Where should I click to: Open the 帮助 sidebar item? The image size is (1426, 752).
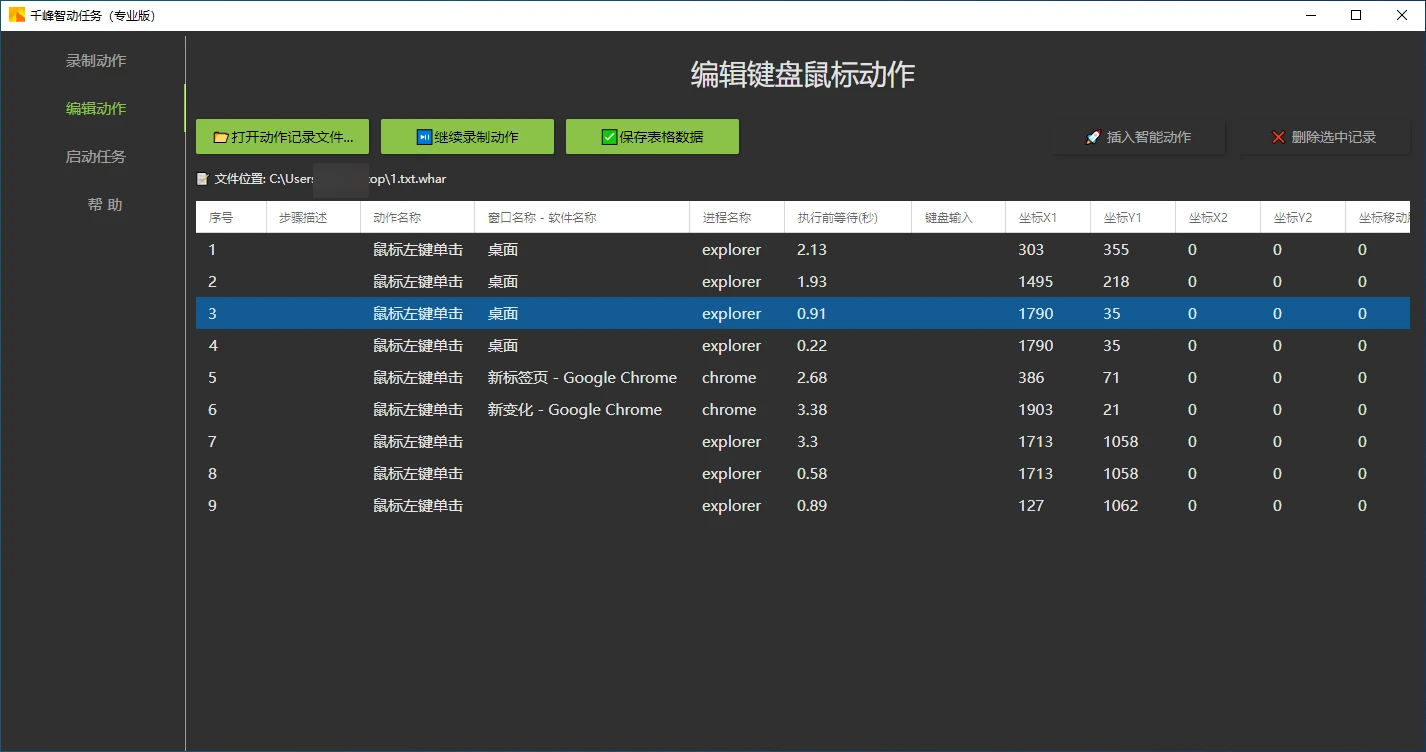[x=104, y=205]
